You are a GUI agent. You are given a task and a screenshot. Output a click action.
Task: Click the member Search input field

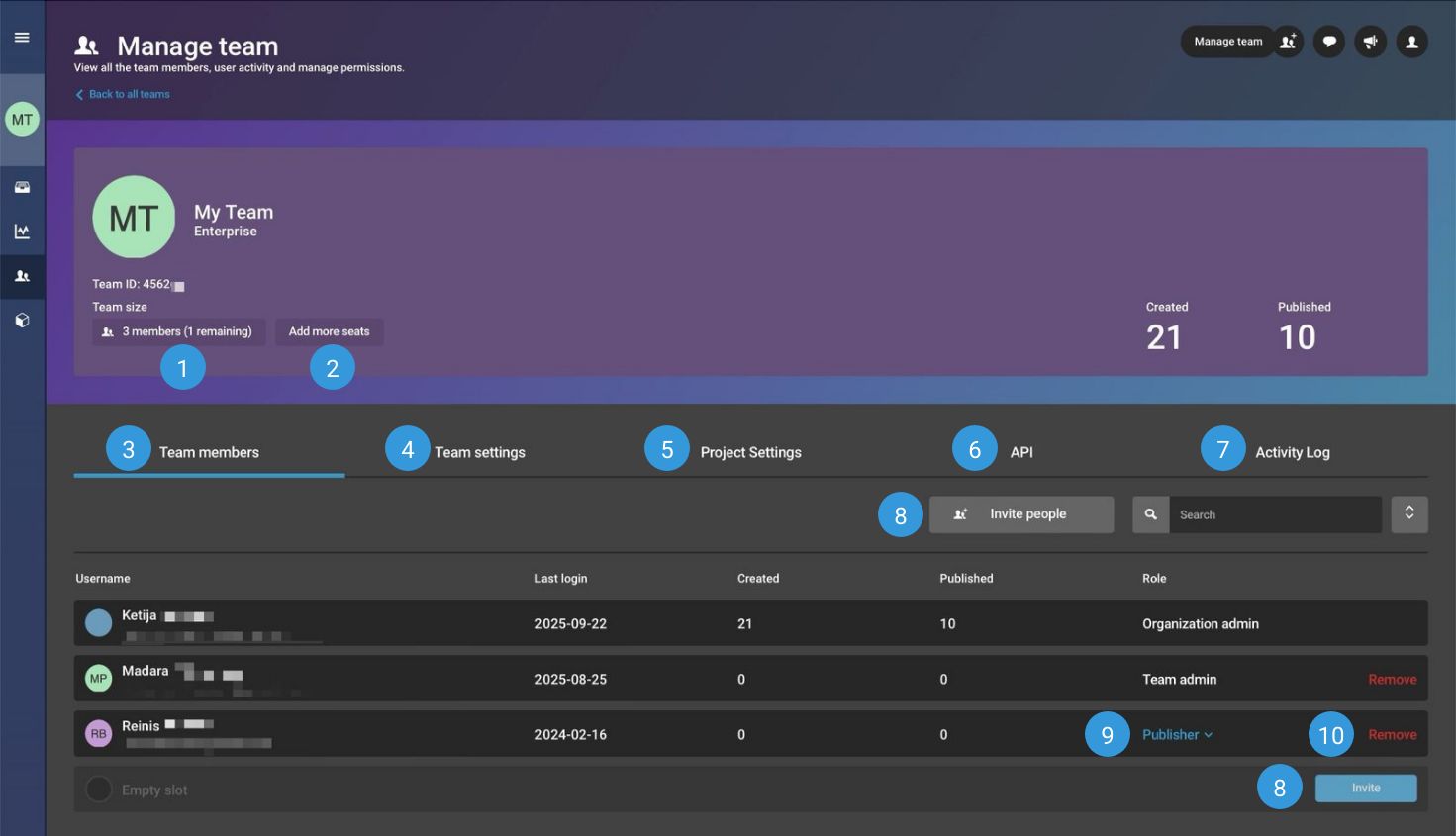pos(1274,514)
